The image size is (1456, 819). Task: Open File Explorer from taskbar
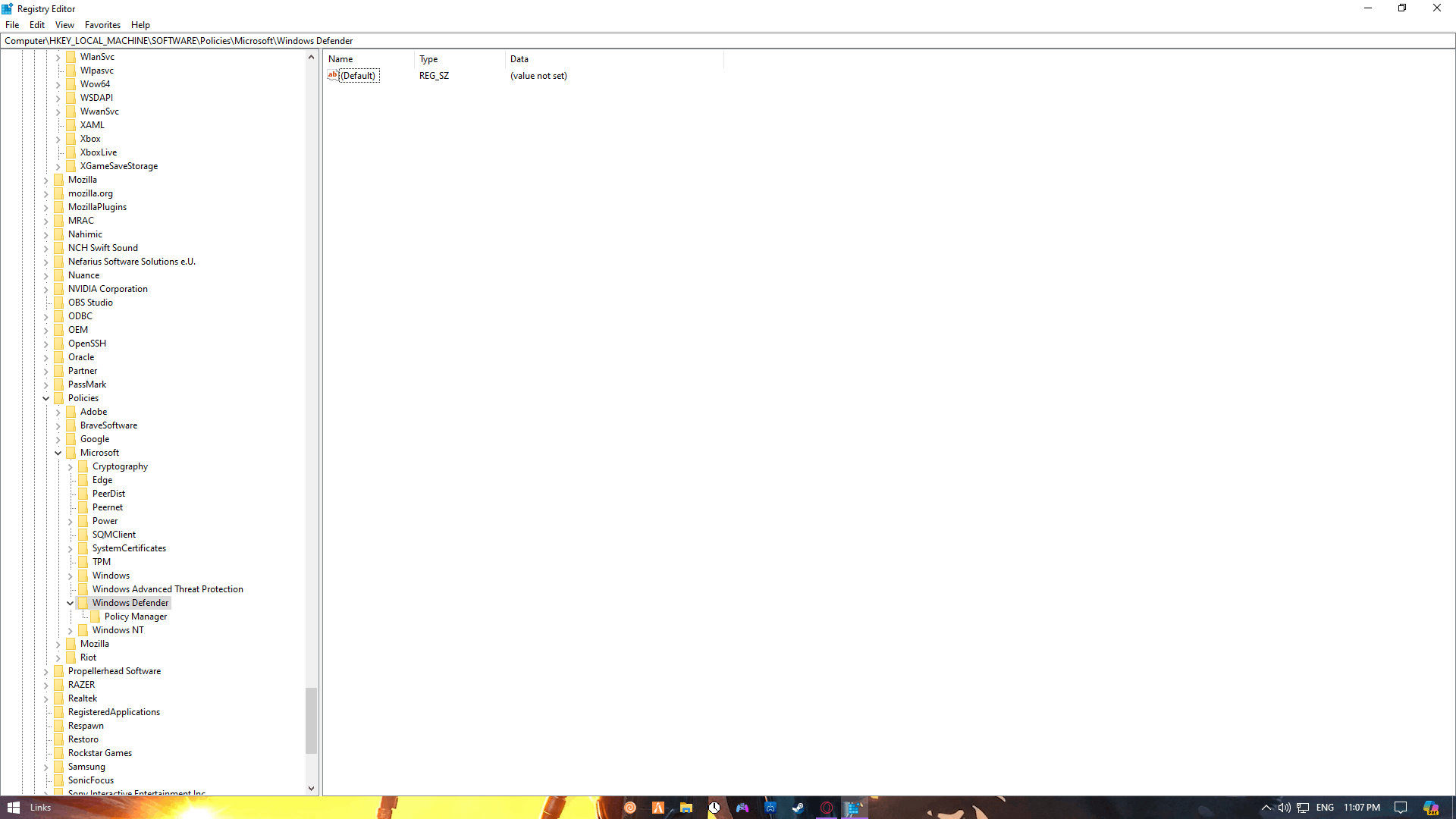(686, 808)
